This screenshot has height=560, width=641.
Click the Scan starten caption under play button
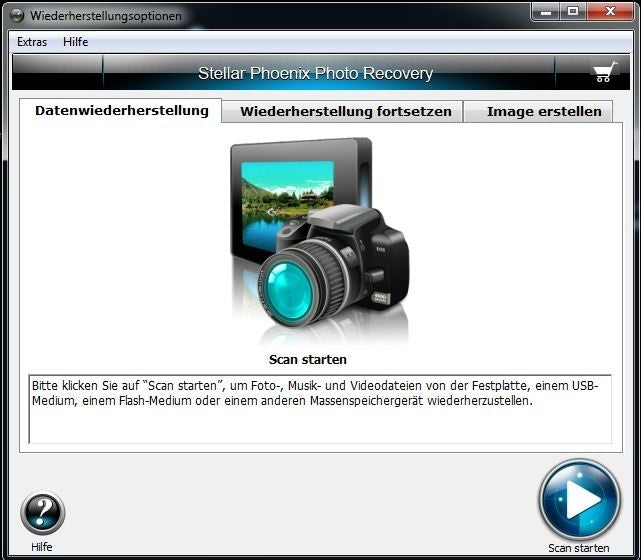tap(578, 548)
